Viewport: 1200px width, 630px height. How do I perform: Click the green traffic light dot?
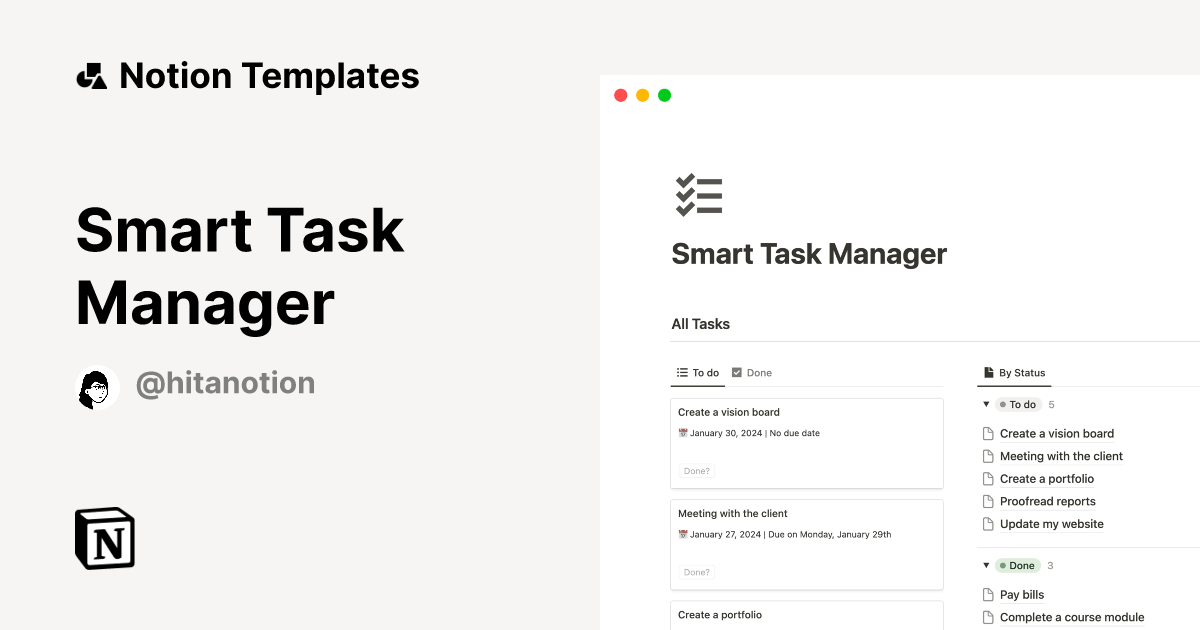tap(664, 94)
